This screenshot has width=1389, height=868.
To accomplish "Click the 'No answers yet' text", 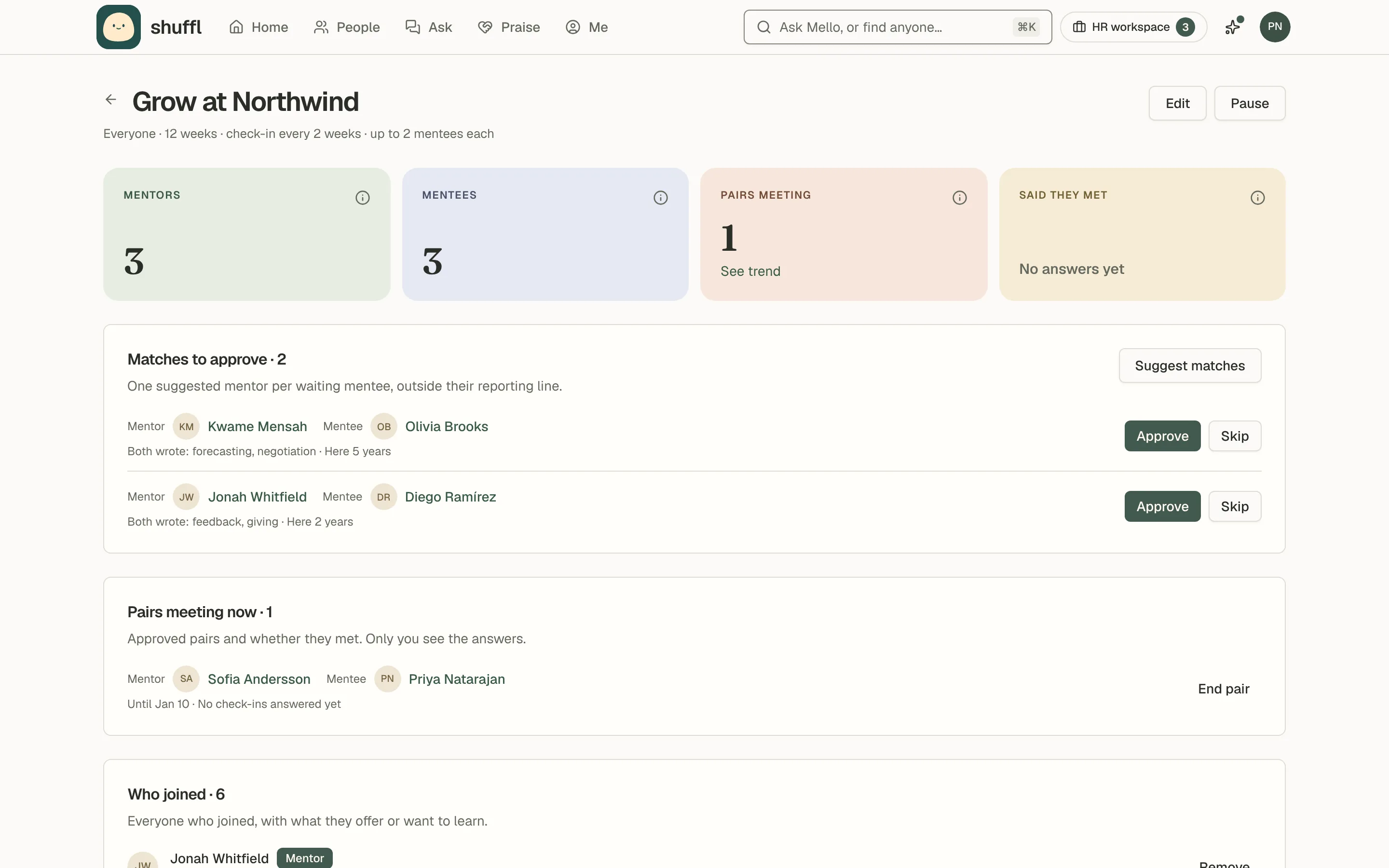I will [x=1072, y=269].
